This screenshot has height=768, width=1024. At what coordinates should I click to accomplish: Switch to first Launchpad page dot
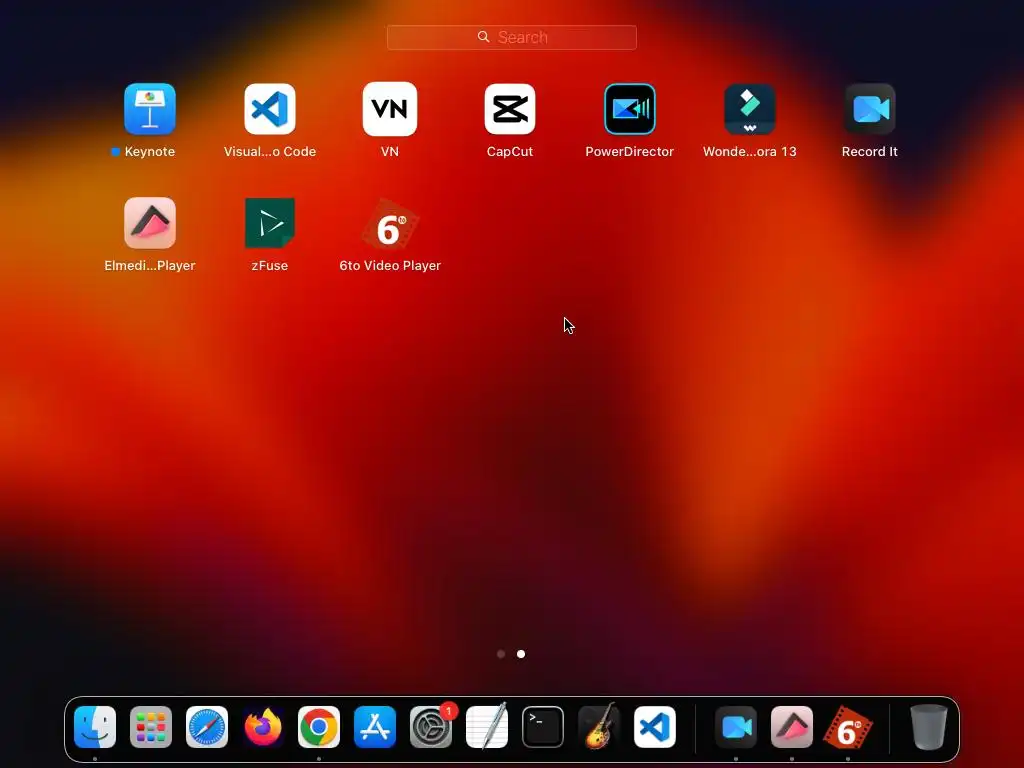click(x=501, y=654)
